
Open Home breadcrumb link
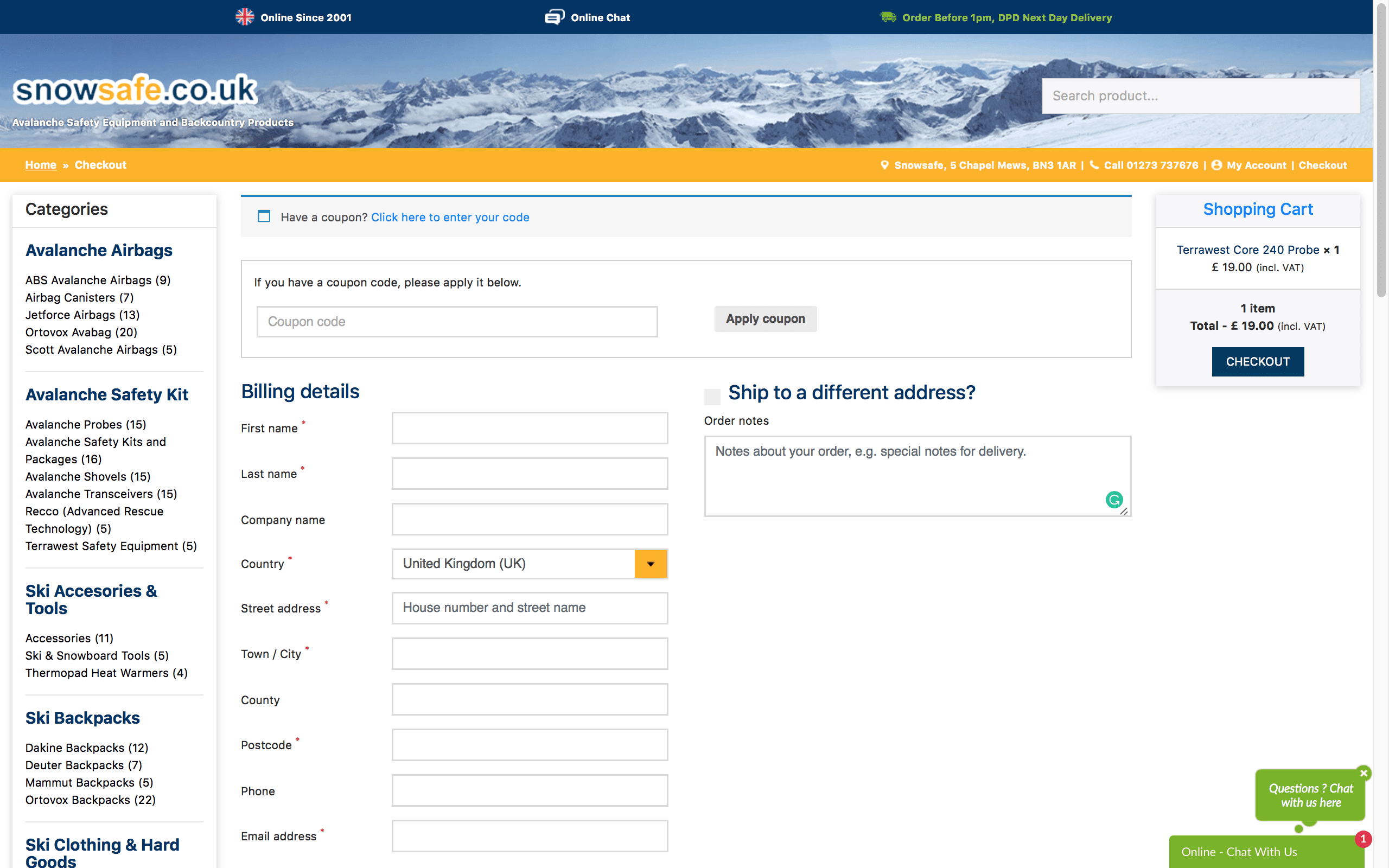click(x=41, y=165)
